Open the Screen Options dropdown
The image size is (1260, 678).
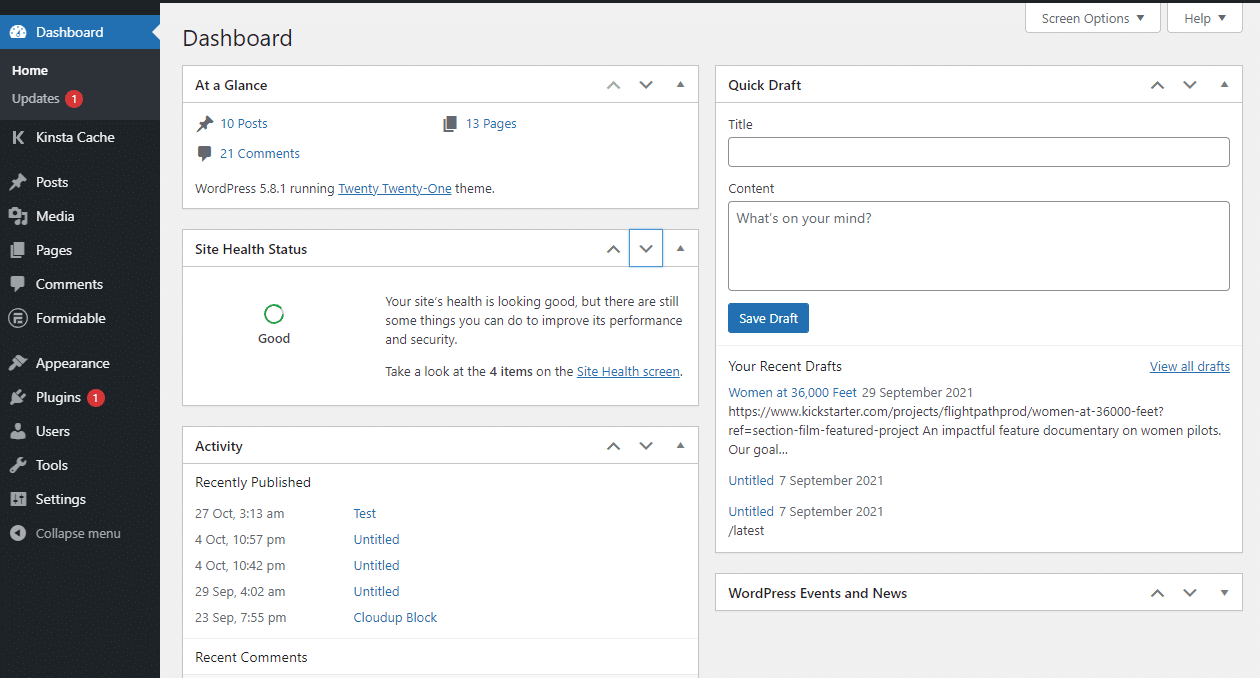1092,17
